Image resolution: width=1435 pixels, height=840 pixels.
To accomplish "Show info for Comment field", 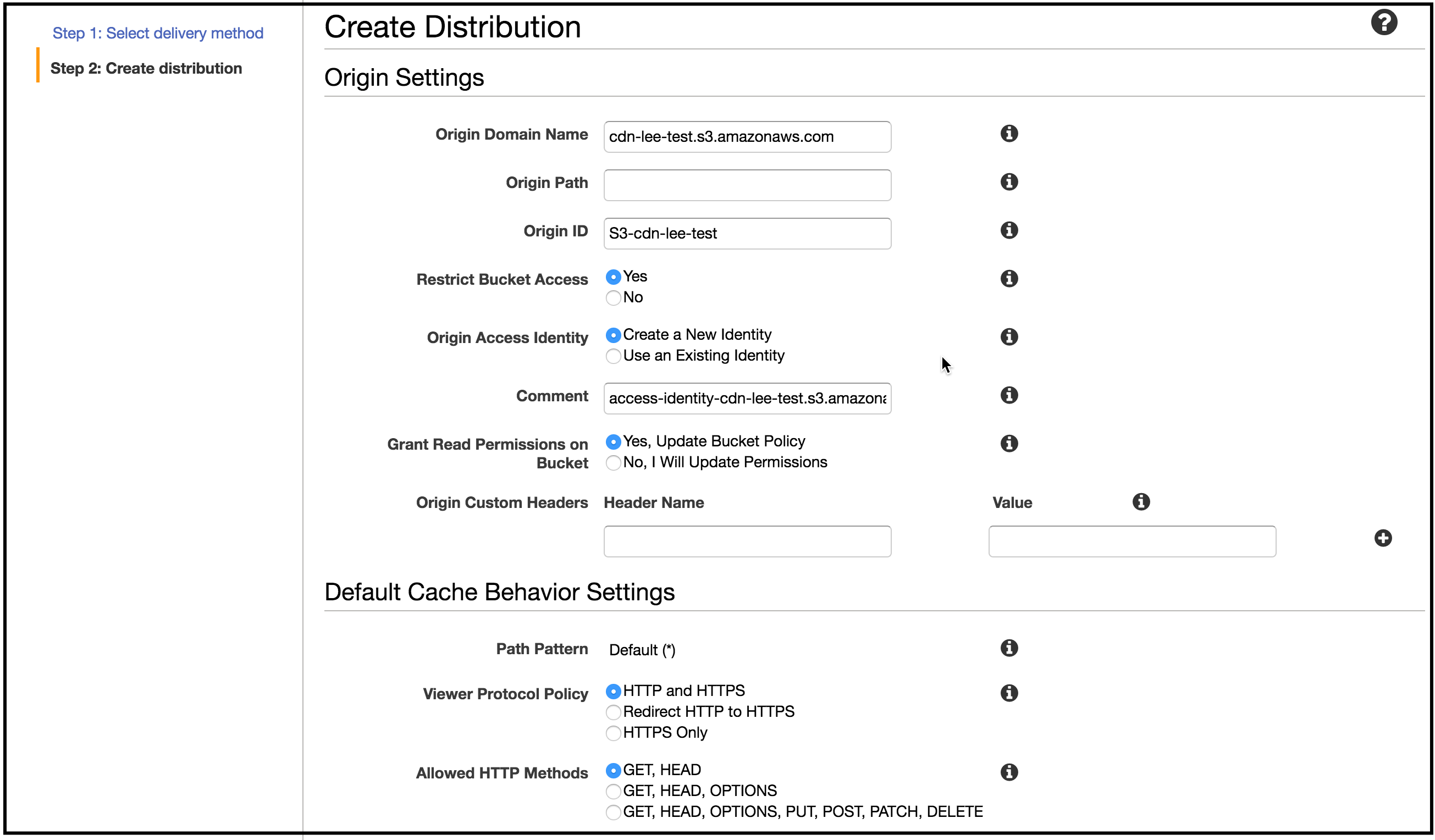I will (x=1009, y=395).
